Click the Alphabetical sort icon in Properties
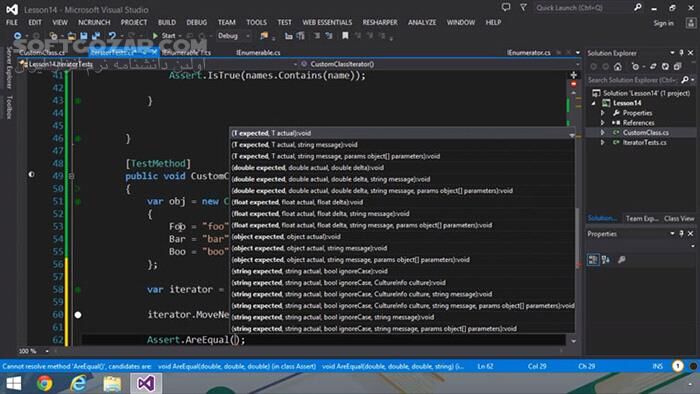The height and width of the screenshot is (394, 700). coord(606,260)
